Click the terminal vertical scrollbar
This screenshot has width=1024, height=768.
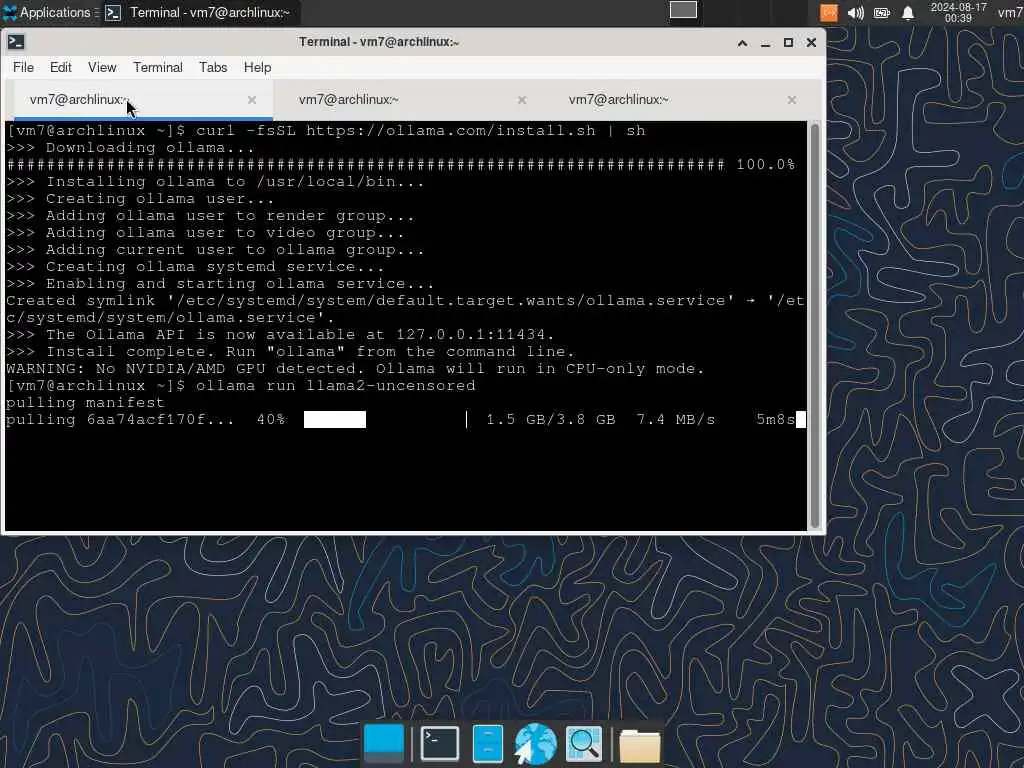tap(814, 325)
